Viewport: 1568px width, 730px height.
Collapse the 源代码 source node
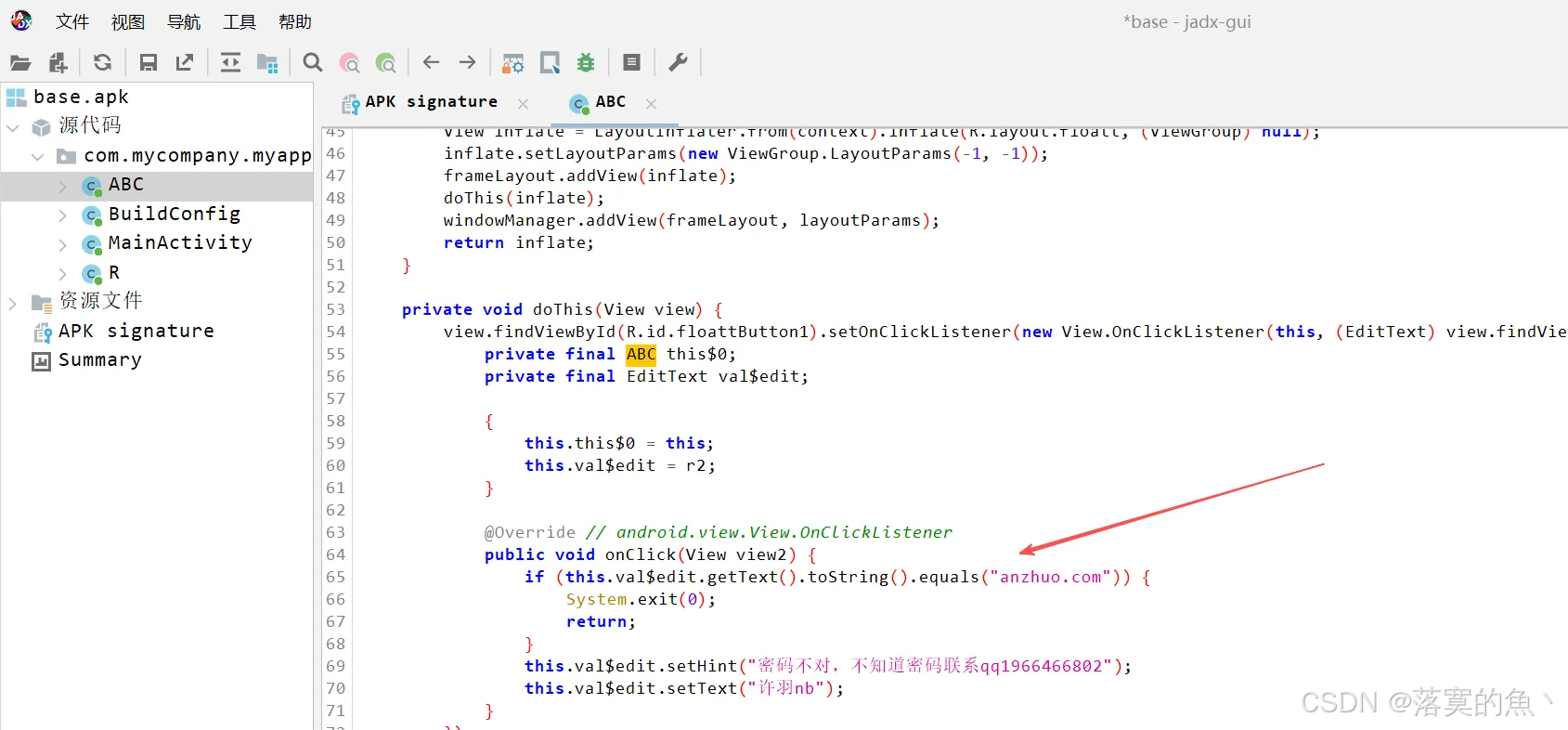[x=13, y=127]
